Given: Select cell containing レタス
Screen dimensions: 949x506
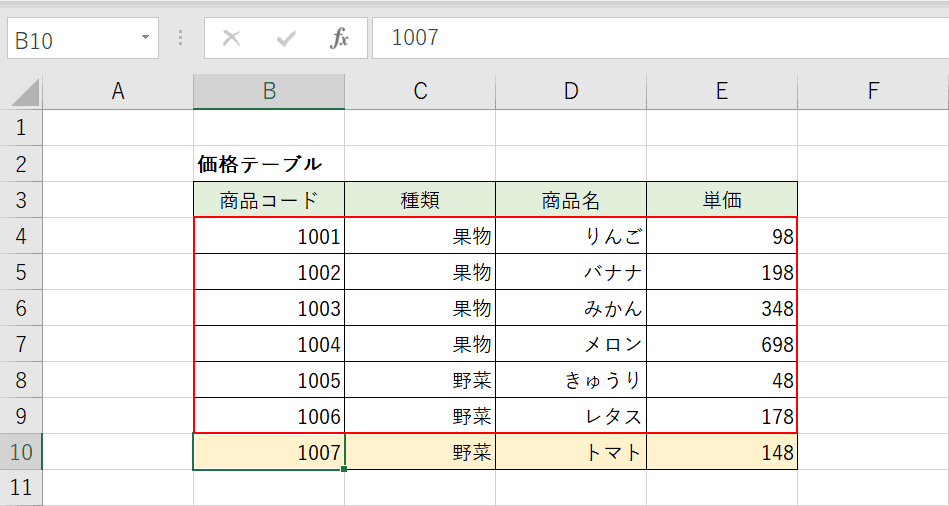Looking at the screenshot, I should [x=571, y=416].
